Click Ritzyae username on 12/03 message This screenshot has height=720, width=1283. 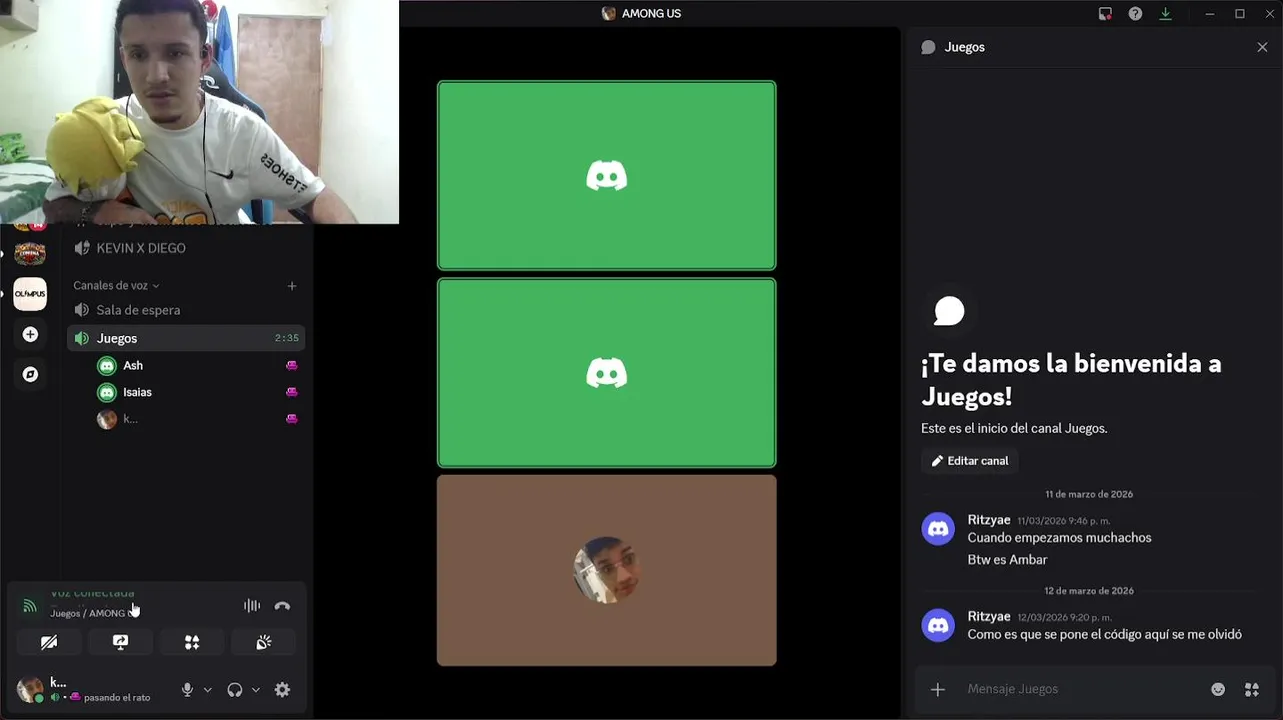pyautogui.click(x=989, y=616)
